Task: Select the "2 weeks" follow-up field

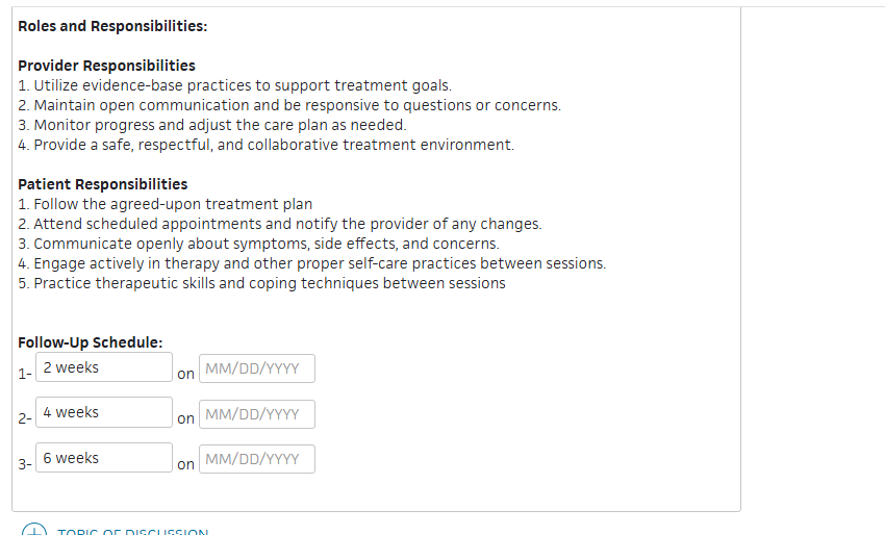Action: pyautogui.click(x=104, y=367)
